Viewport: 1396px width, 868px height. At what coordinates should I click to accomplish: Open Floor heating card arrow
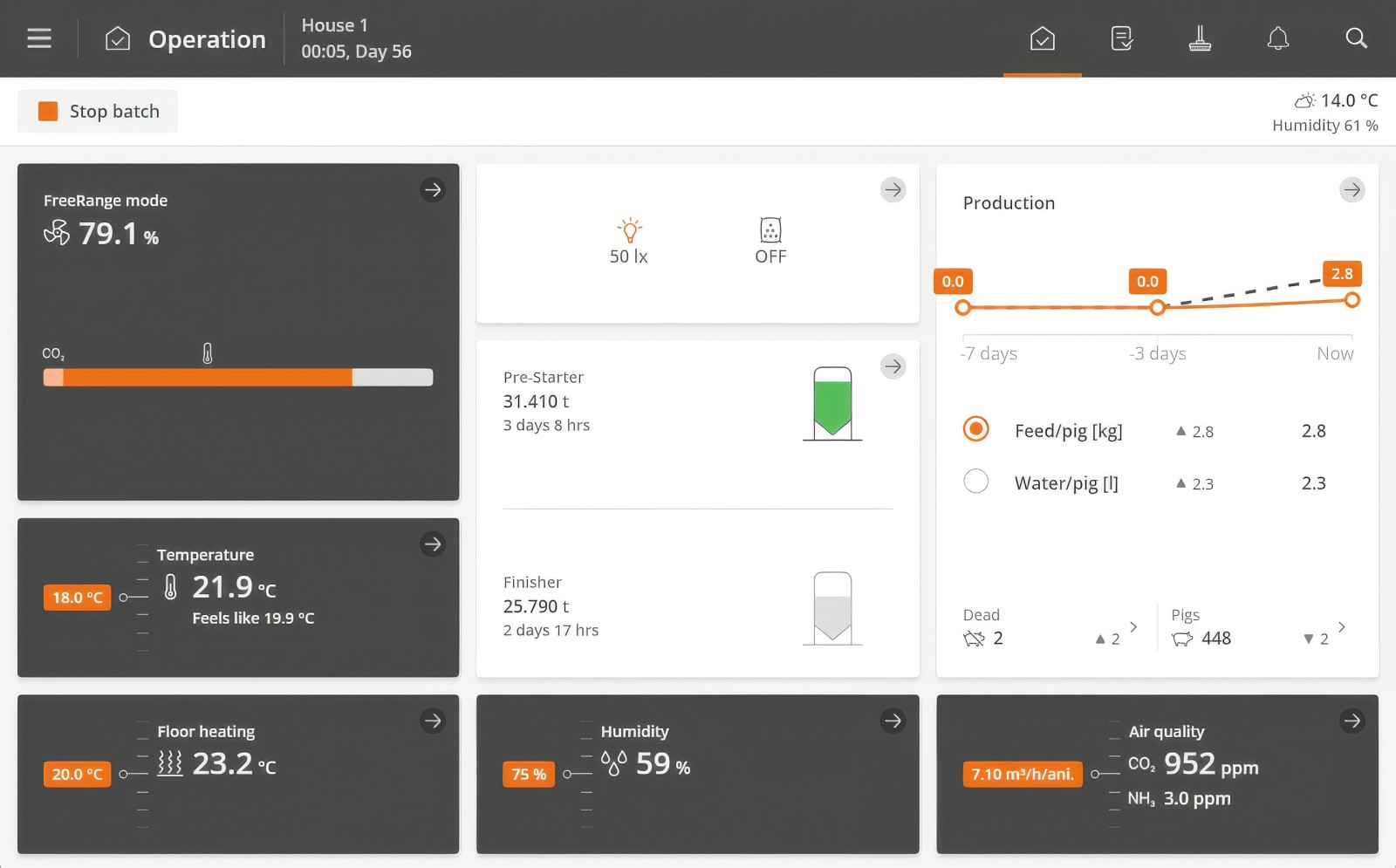pos(433,721)
